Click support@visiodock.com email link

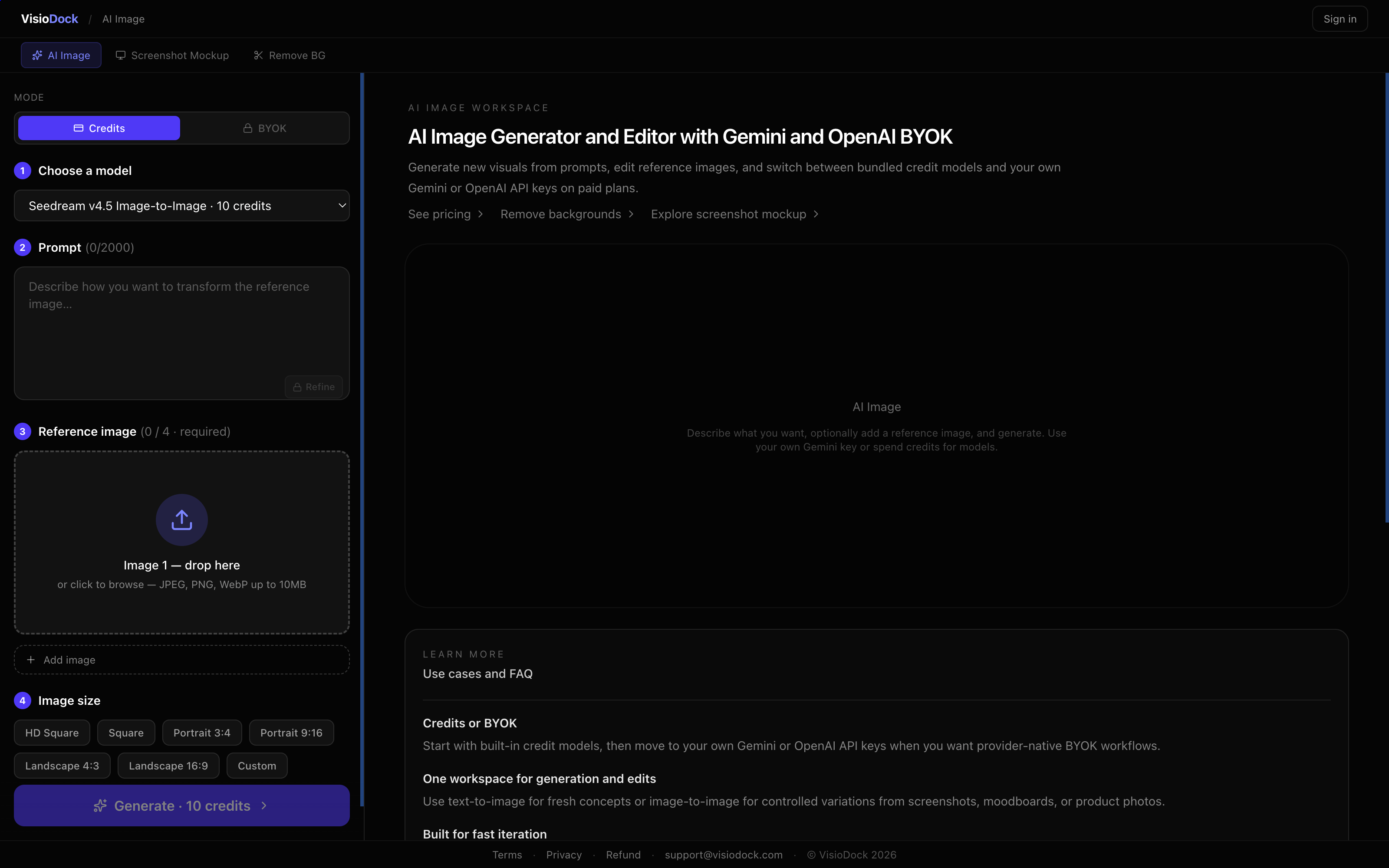pos(724,855)
